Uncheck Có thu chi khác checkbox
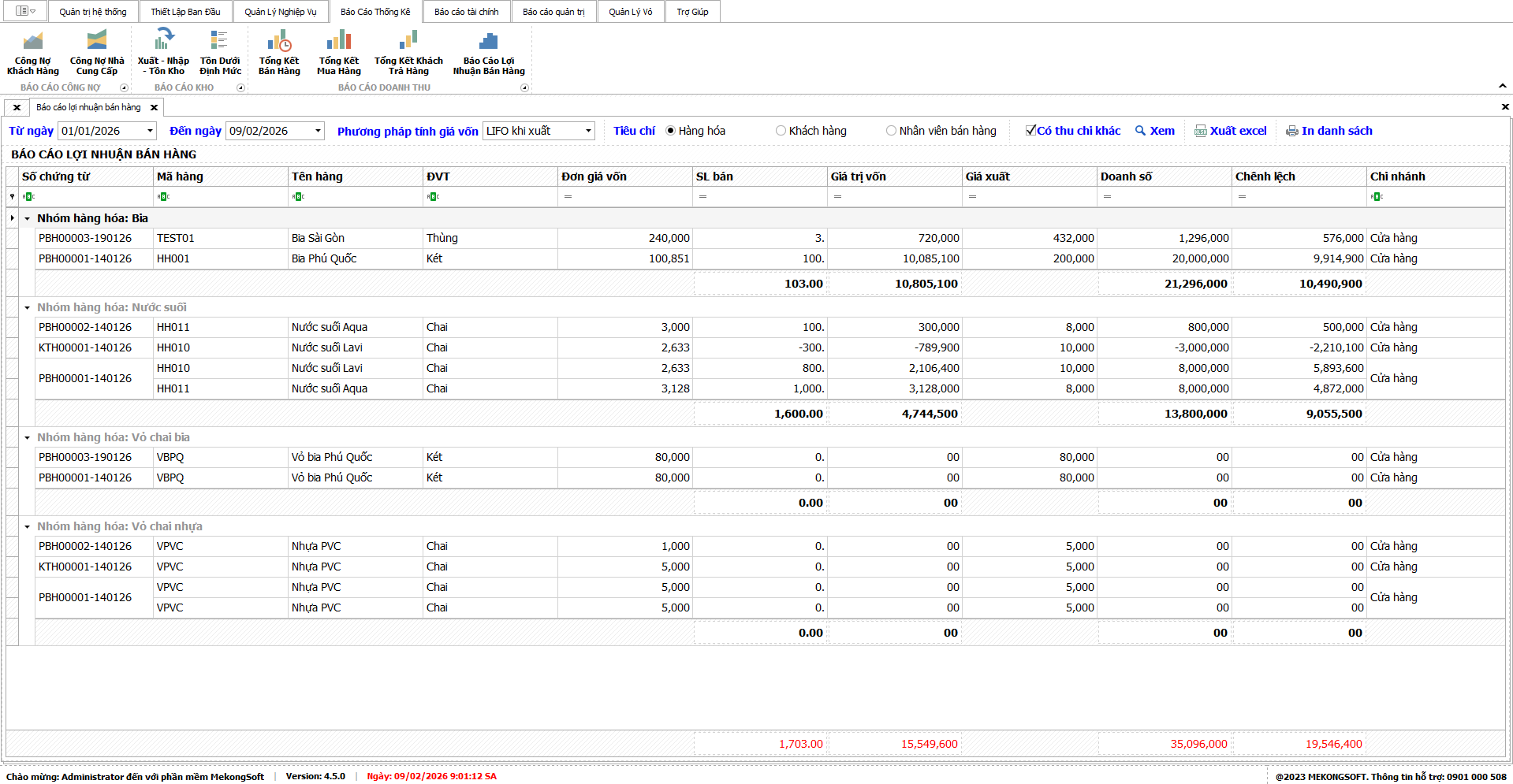 click(1030, 131)
